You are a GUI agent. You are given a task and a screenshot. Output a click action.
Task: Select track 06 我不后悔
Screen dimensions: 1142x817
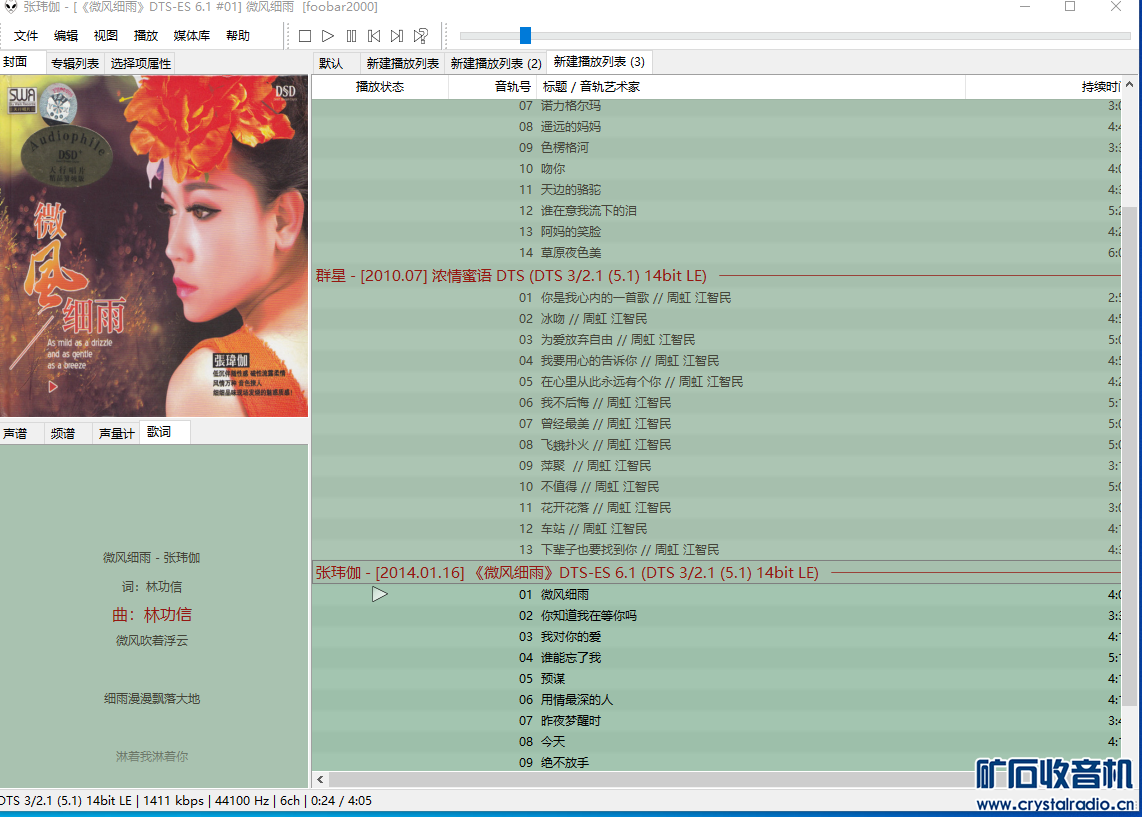point(717,403)
